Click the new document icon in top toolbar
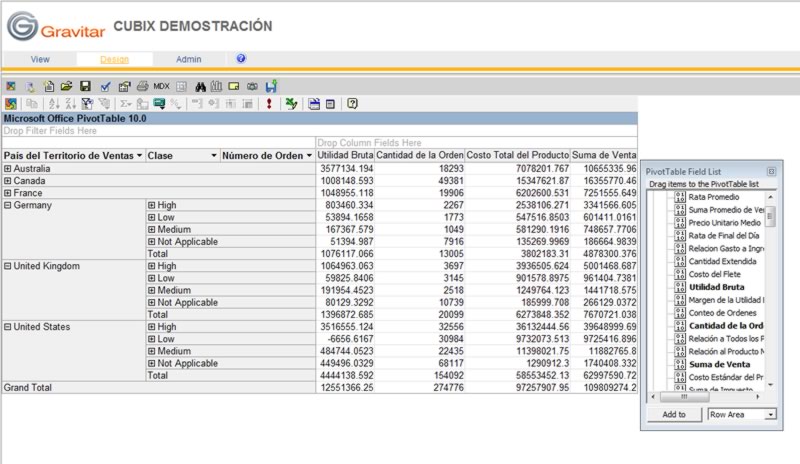Screen dimensions: 800x464 coord(48,86)
